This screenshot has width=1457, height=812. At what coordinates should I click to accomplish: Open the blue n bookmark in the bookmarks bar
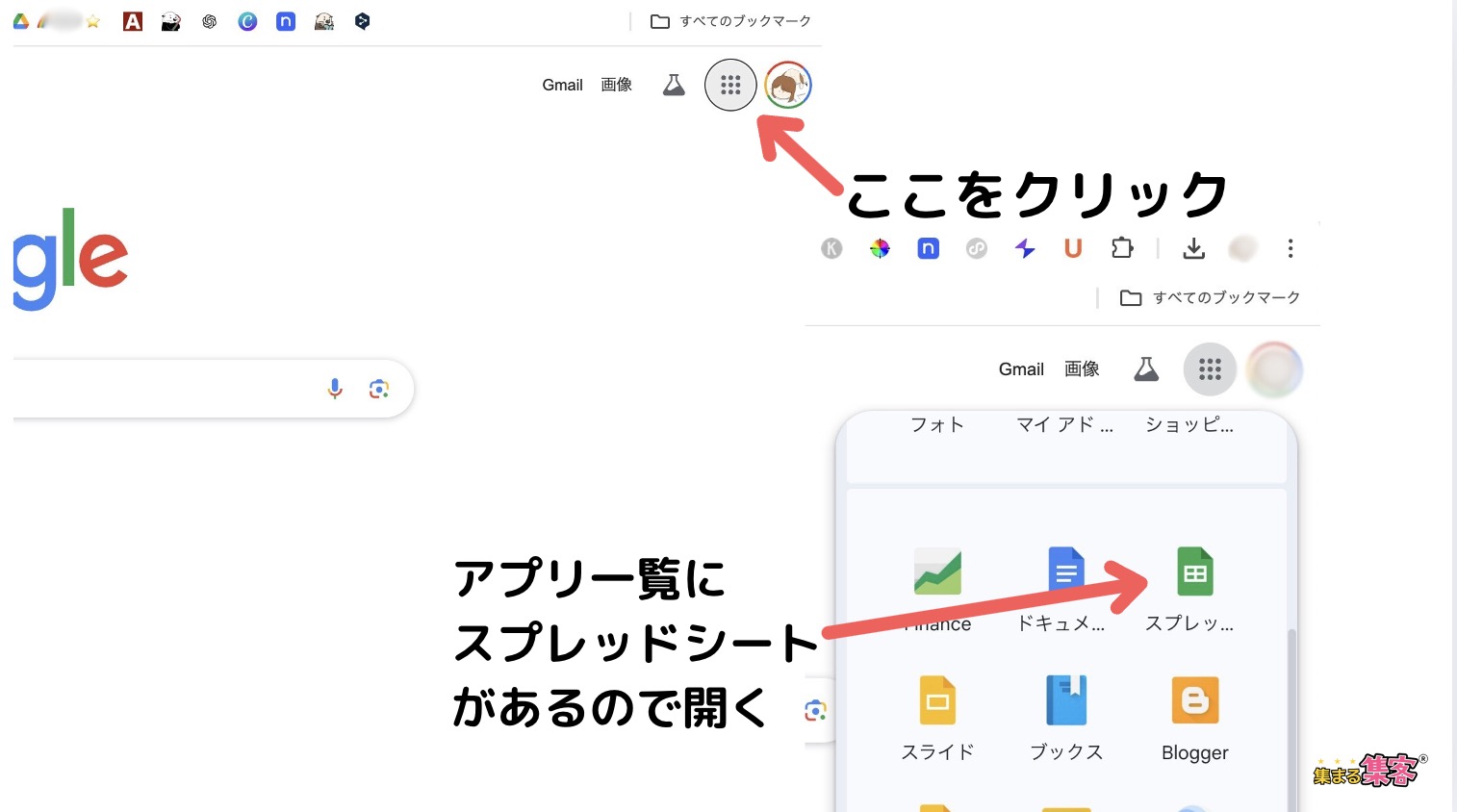pyautogui.click(x=286, y=21)
